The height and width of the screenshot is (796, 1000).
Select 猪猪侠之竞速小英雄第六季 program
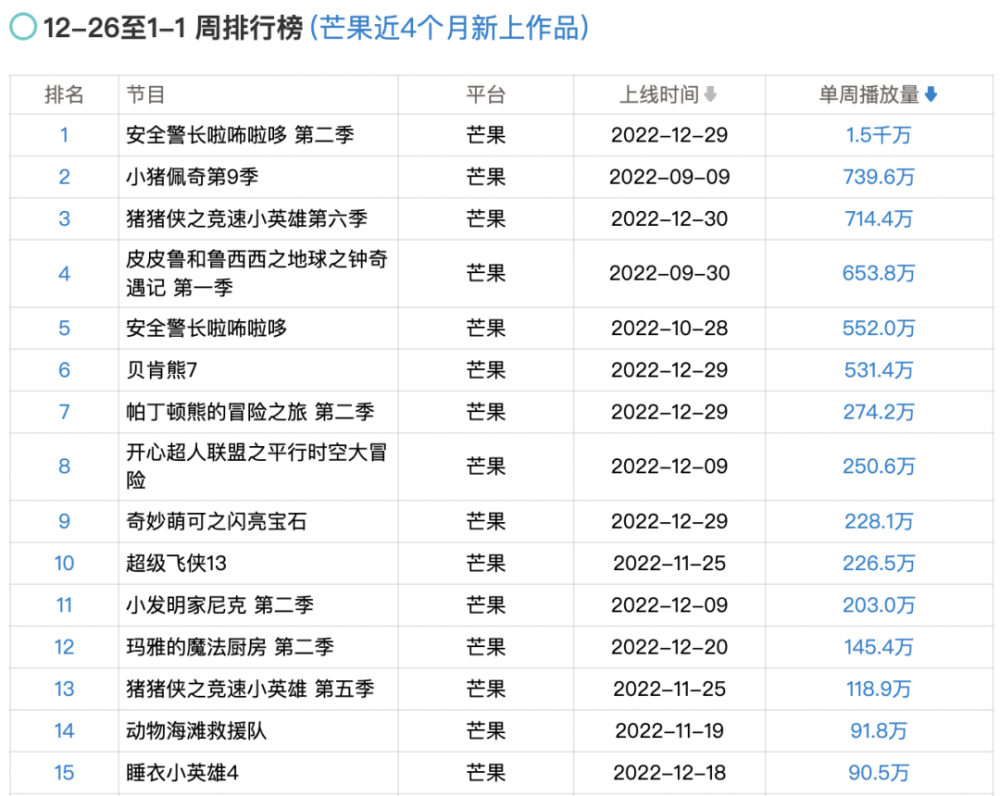coord(247,219)
